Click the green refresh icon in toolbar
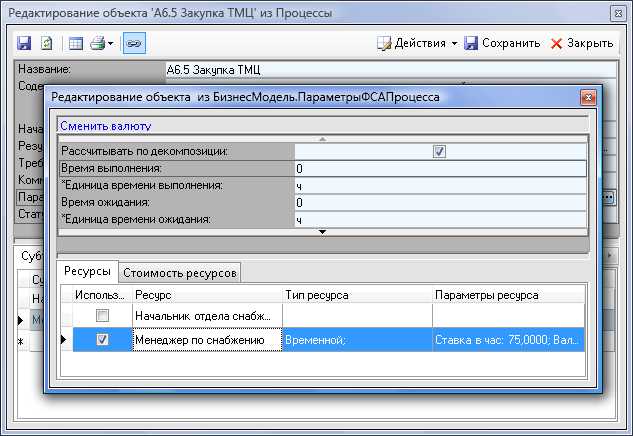Screen dimensions: 633x436 pos(47,43)
